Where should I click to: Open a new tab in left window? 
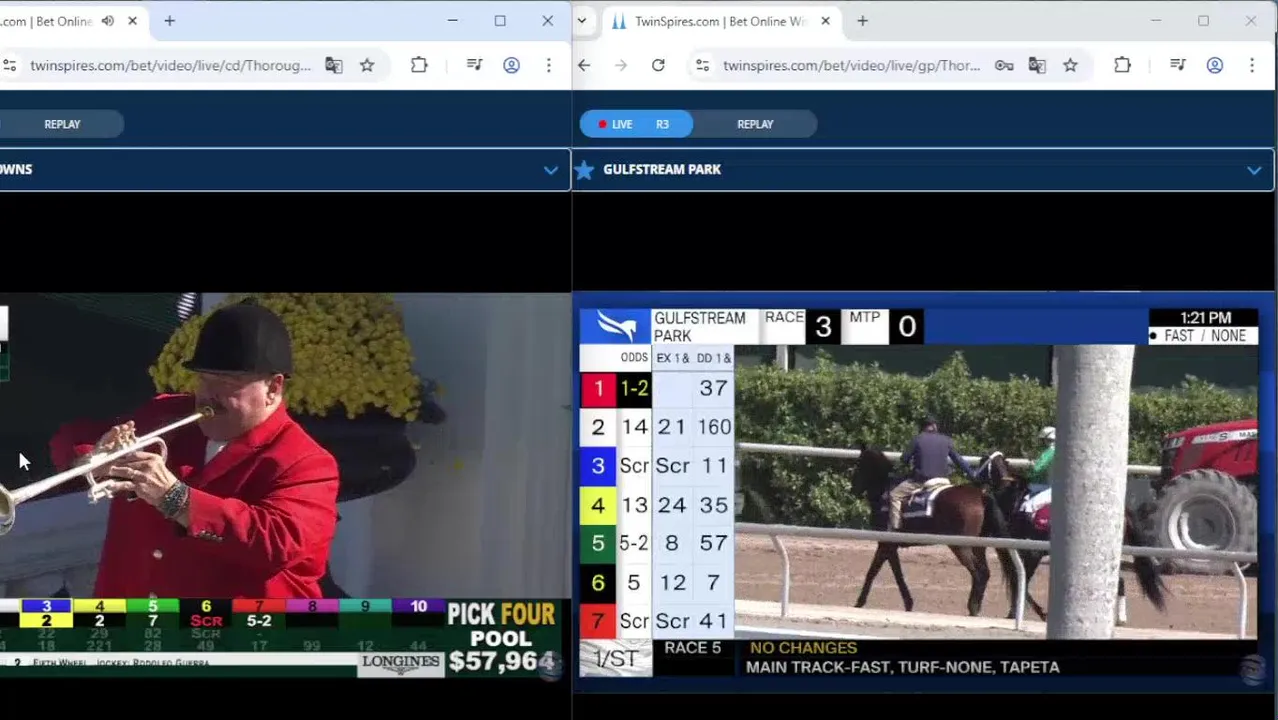click(x=169, y=21)
